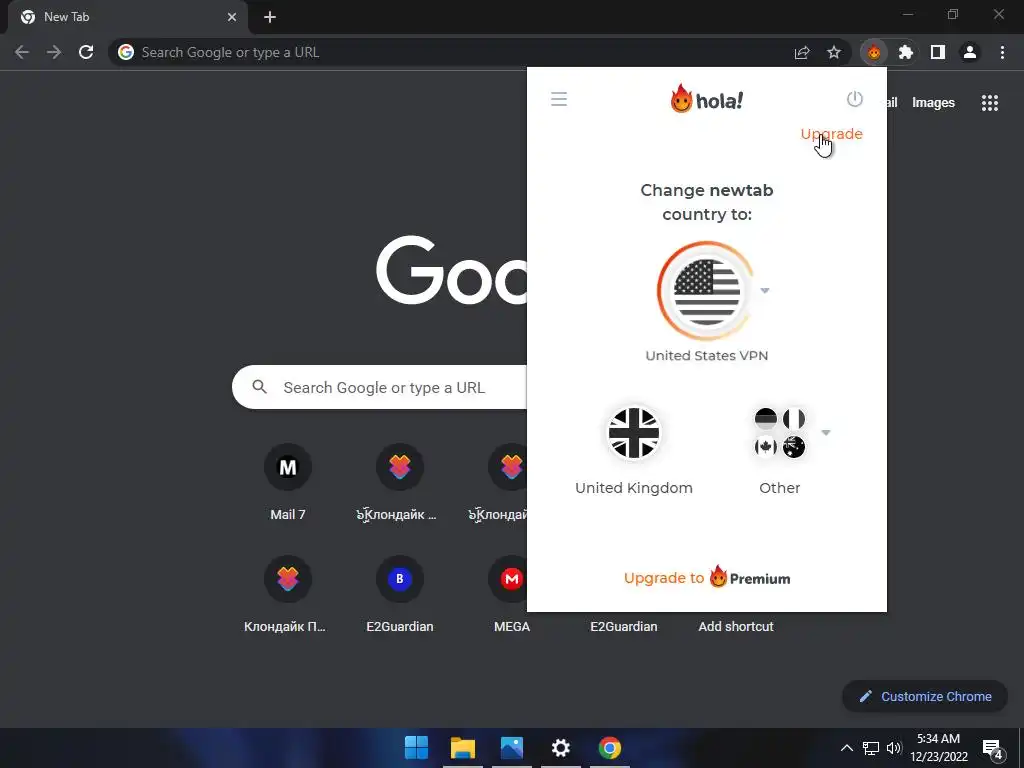Go back with the back arrow

tap(22, 52)
